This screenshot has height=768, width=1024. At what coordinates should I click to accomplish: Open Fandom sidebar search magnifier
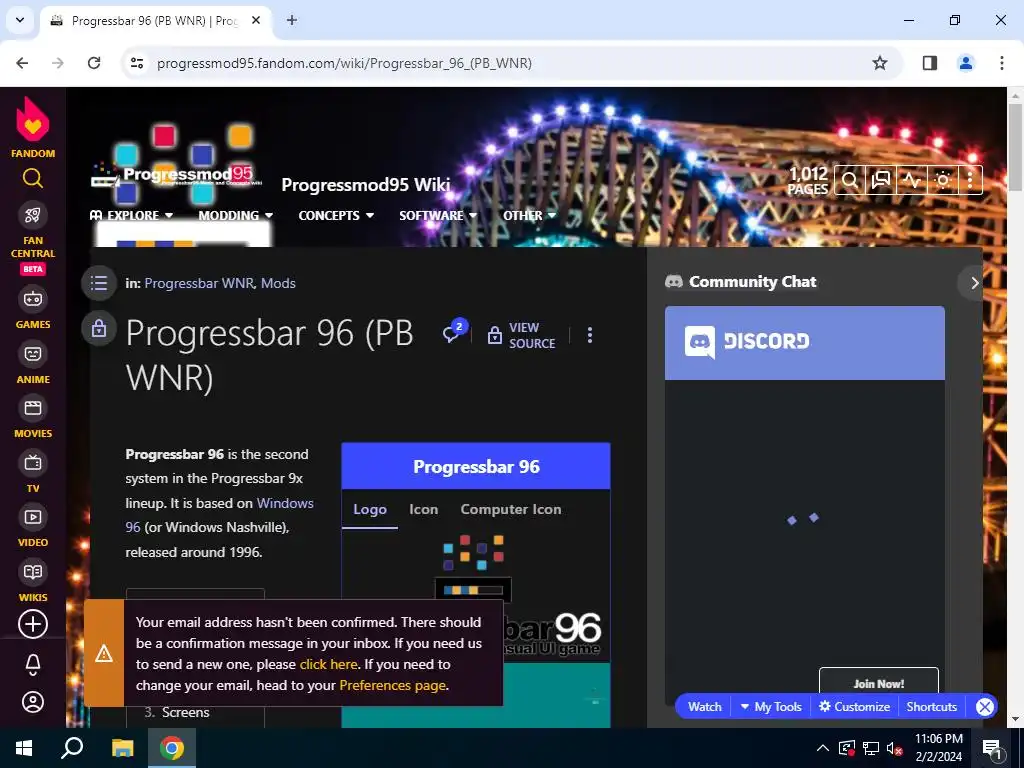click(x=33, y=178)
